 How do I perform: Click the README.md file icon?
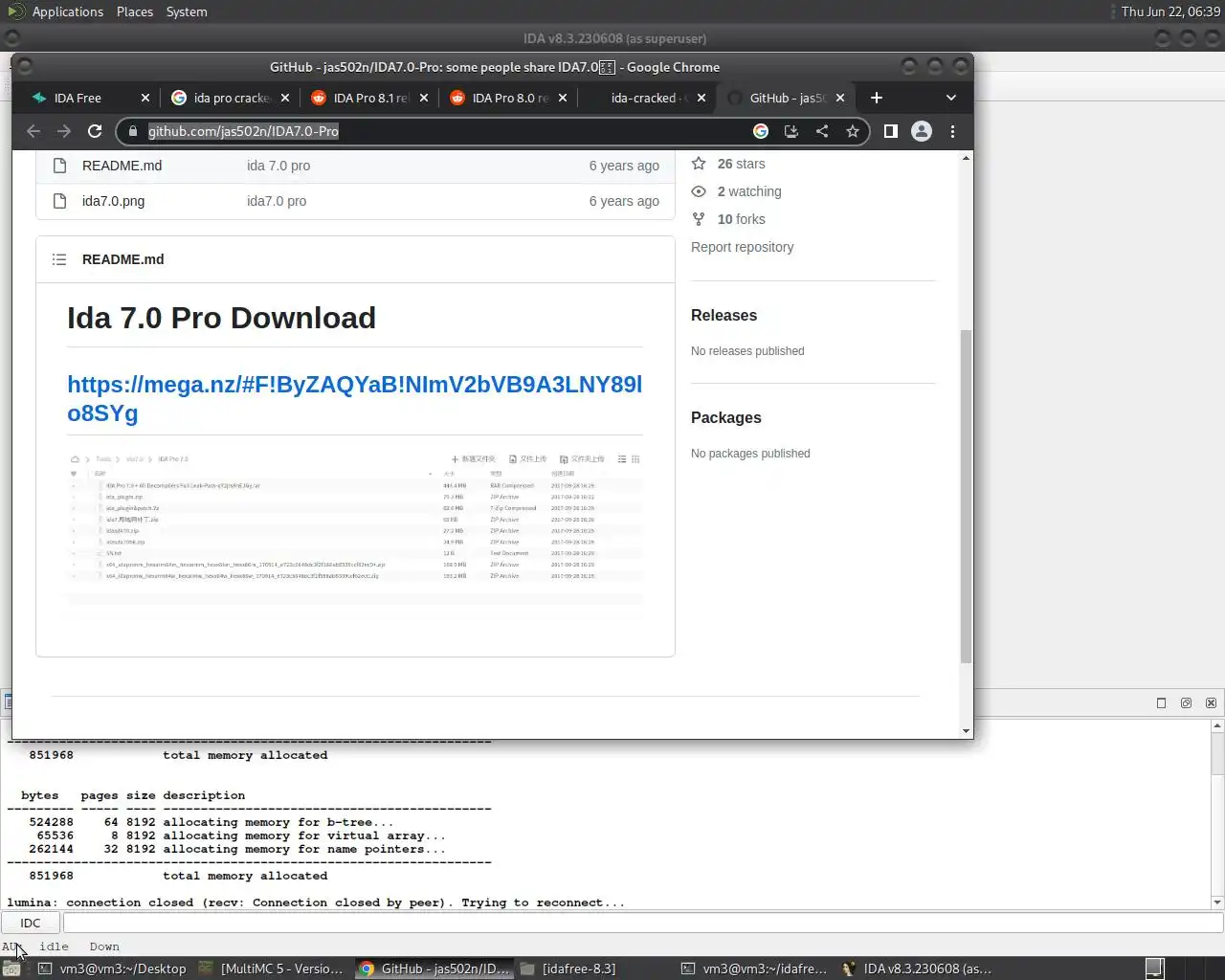pos(59,166)
